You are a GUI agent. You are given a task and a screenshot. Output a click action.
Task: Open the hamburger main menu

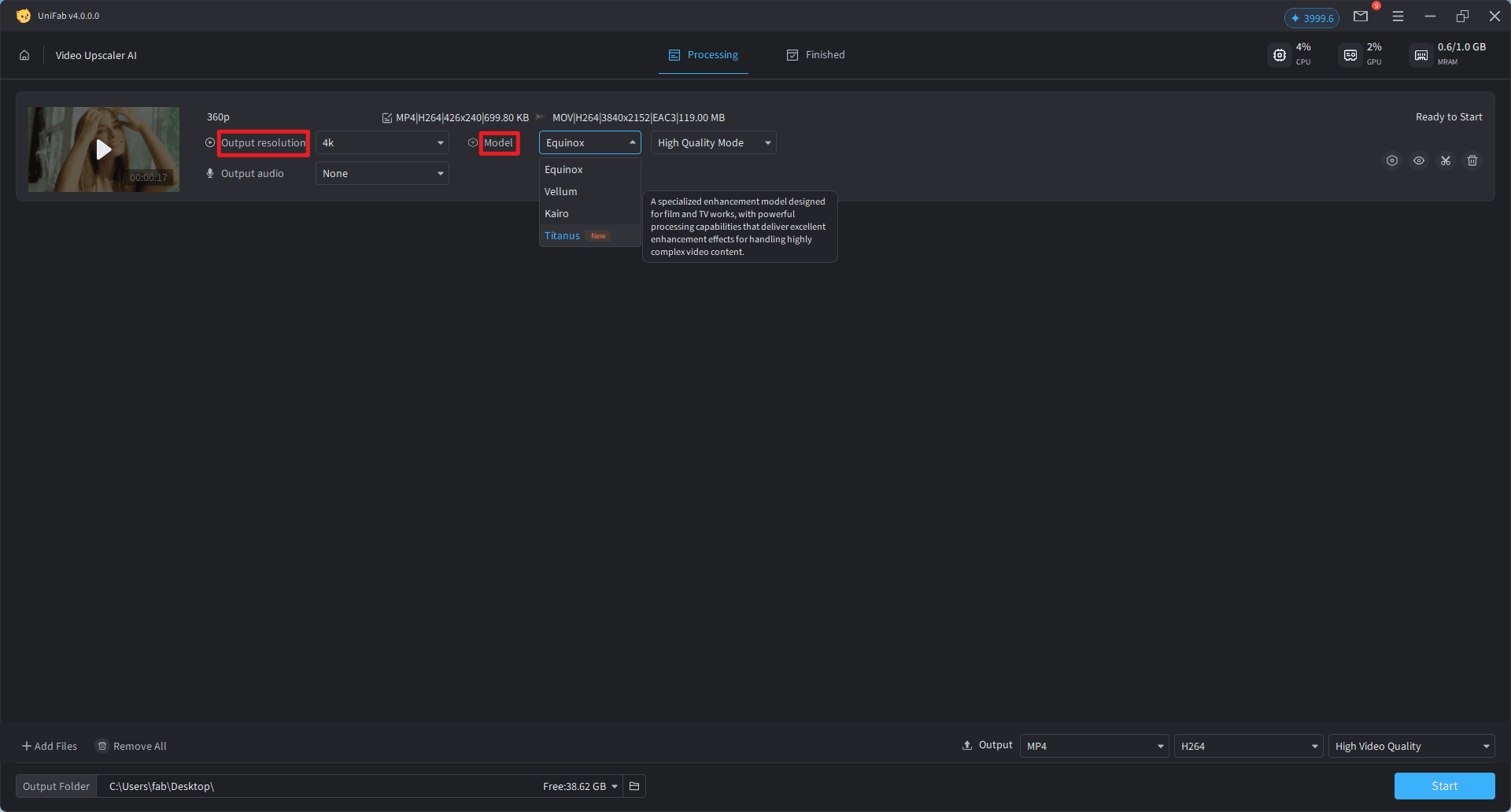click(1398, 16)
